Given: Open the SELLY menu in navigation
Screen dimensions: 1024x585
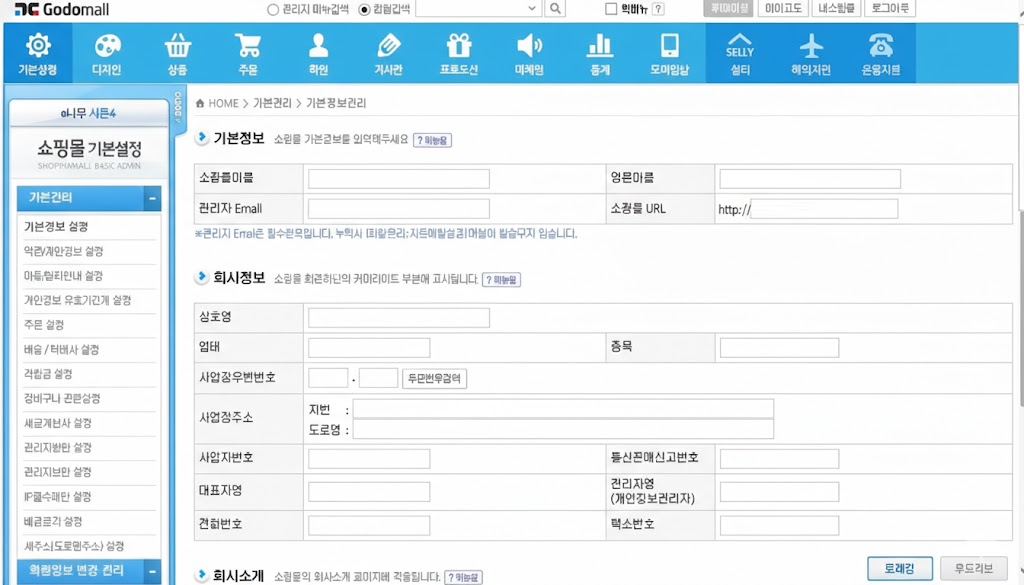Looking at the screenshot, I should 740,54.
